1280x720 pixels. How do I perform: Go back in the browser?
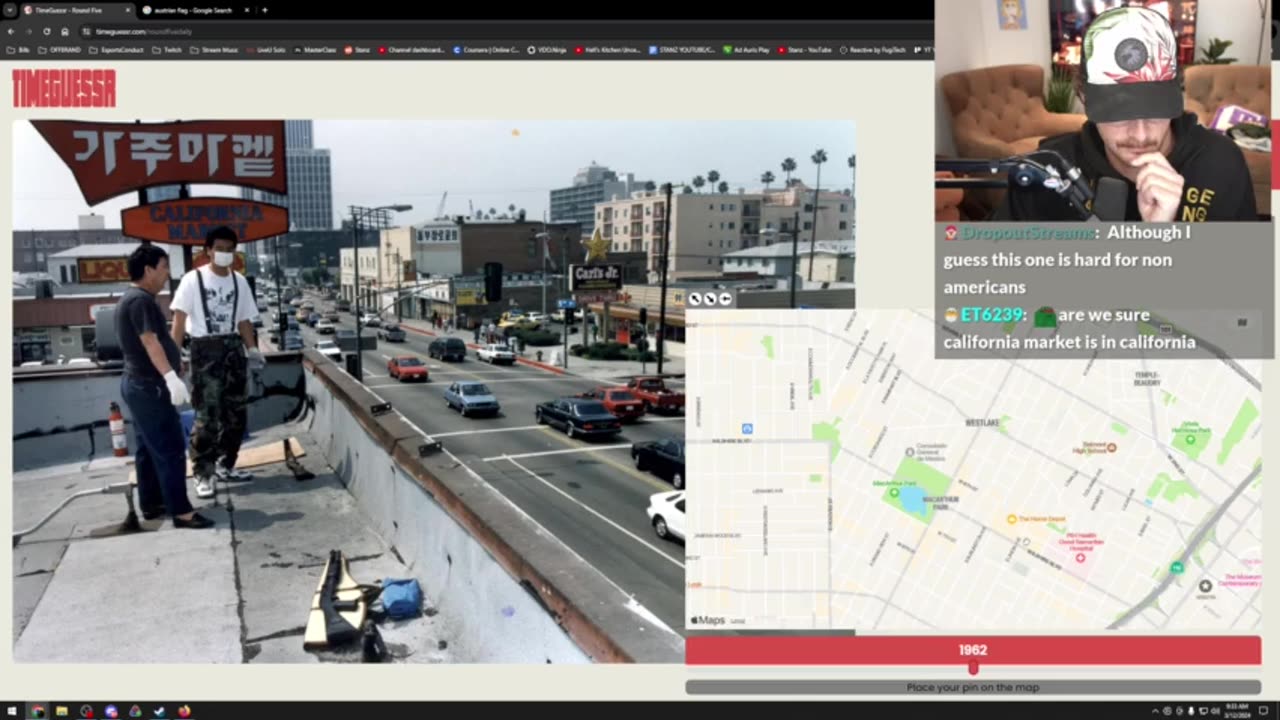11,31
